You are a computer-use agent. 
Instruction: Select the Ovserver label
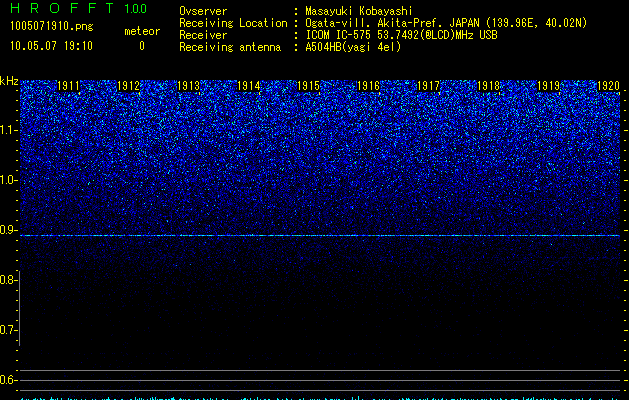coord(203,11)
